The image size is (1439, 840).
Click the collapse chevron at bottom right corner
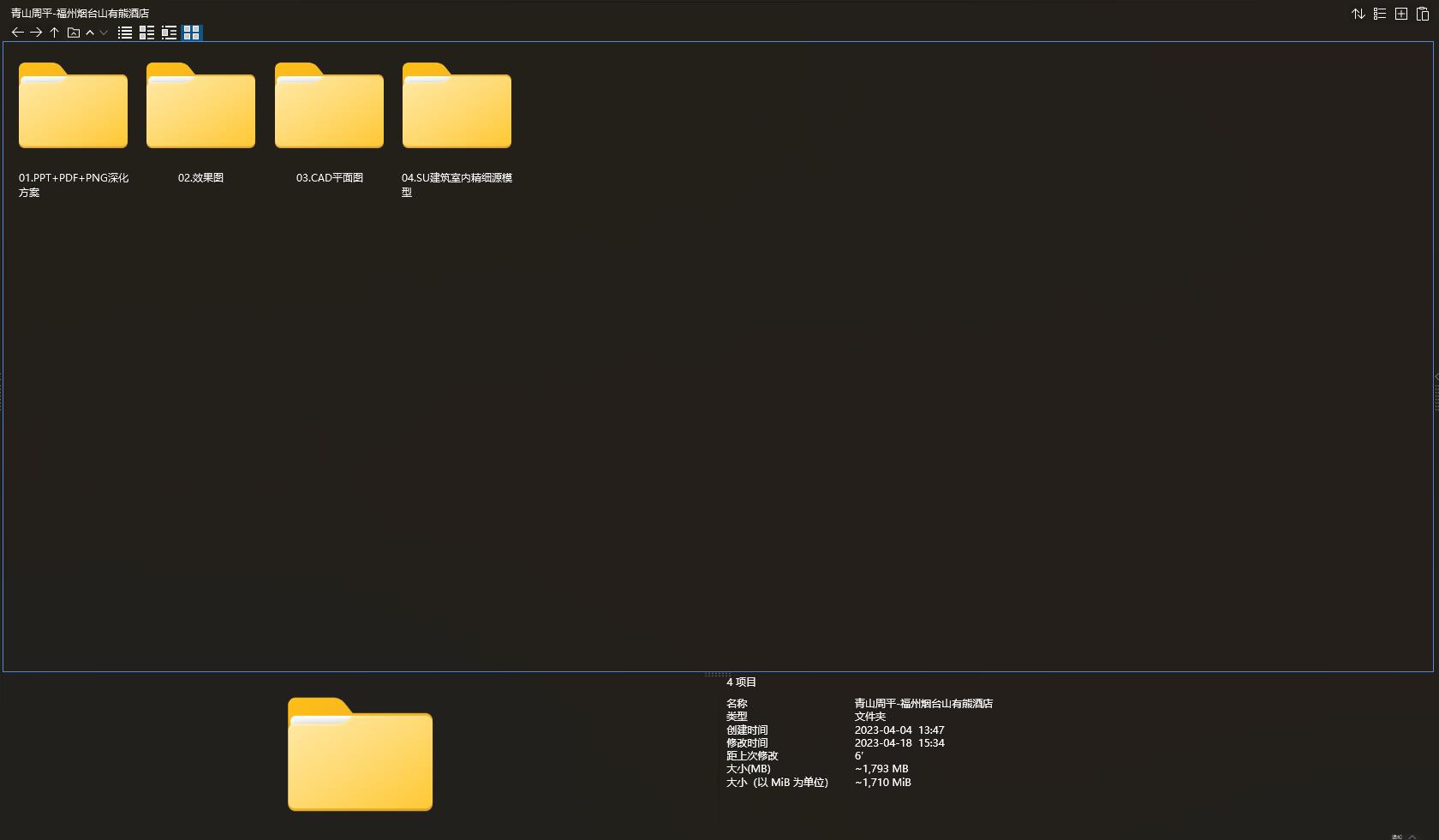click(1412, 836)
